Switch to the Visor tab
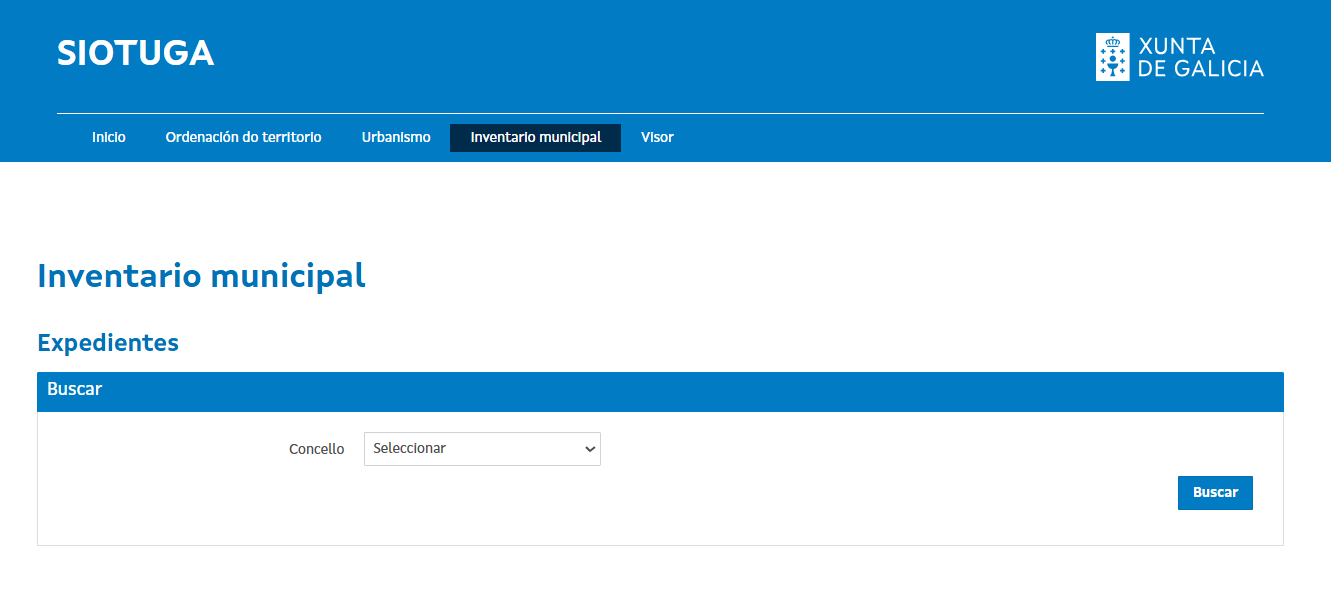The height and width of the screenshot is (598, 1331). 657,137
